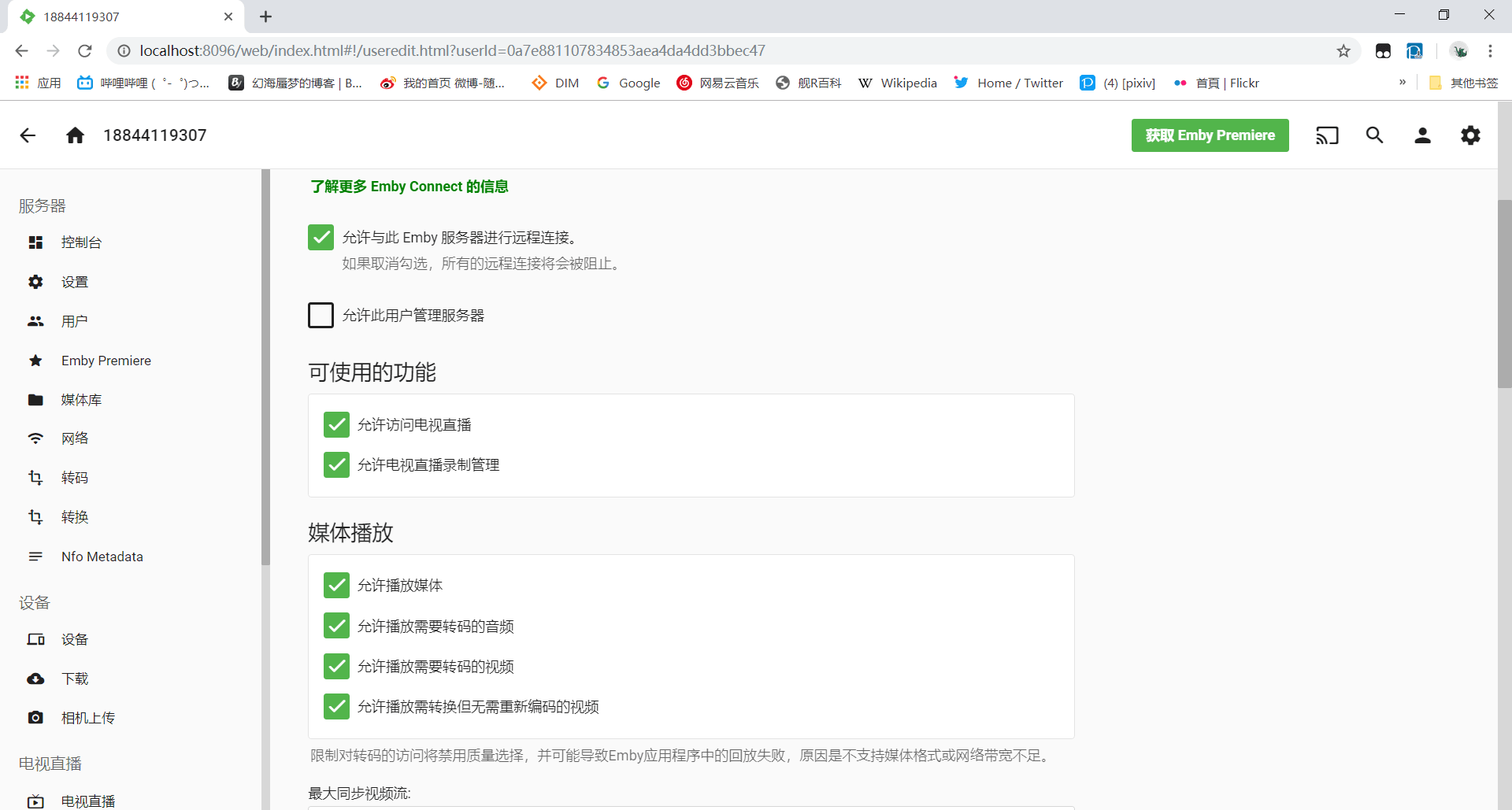
Task: Click the 获取 Emby Premiere button
Action: click(1210, 135)
